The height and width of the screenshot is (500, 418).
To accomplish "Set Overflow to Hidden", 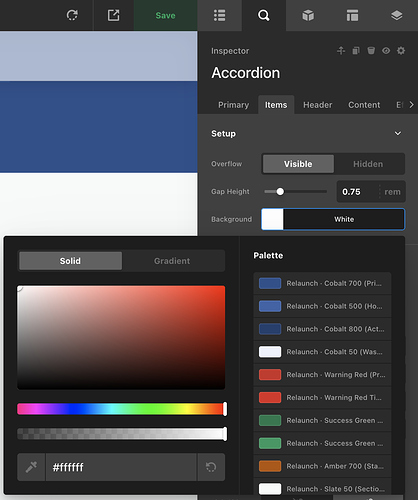I will 368,164.
